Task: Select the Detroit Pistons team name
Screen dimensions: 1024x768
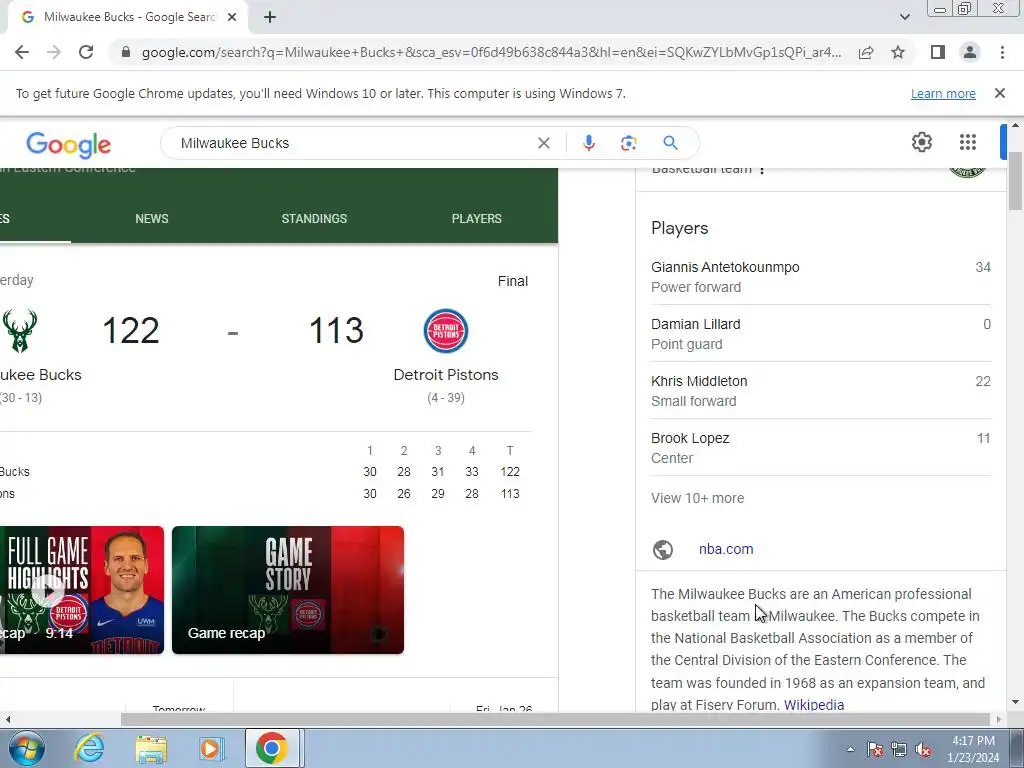Action: click(x=446, y=375)
